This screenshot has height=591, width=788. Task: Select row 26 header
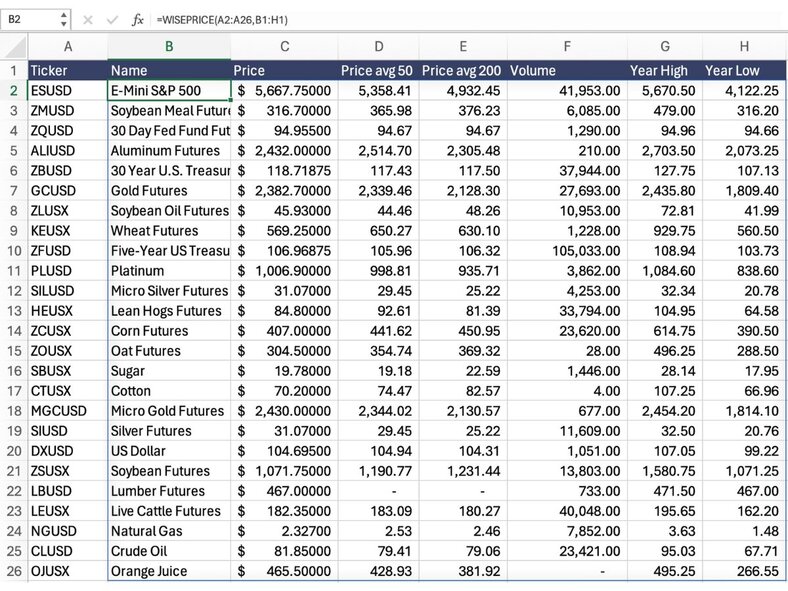tap(14, 571)
